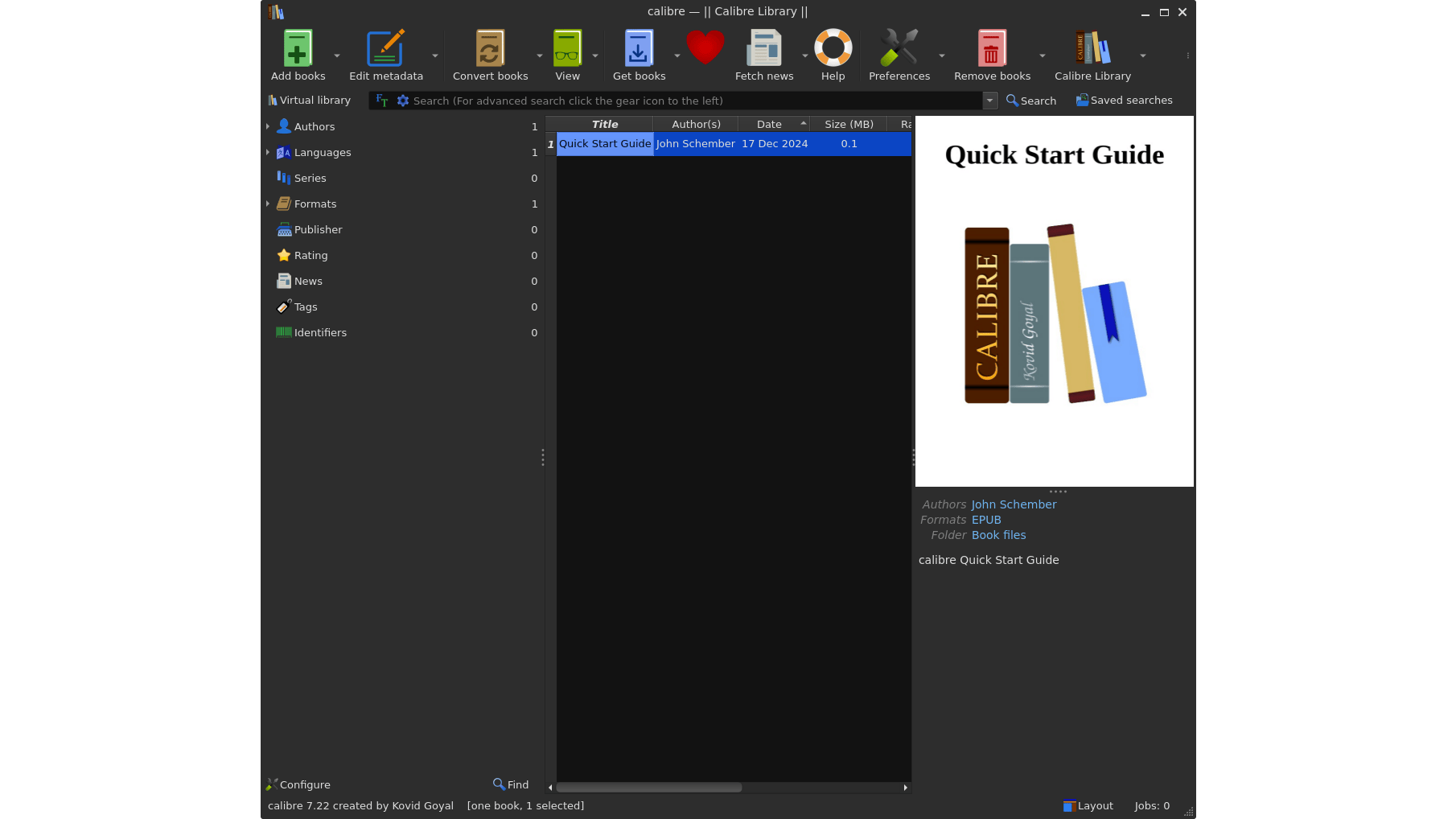The width and height of the screenshot is (1456, 819).
Task: Click the Virtual library button
Action: pos(309,101)
